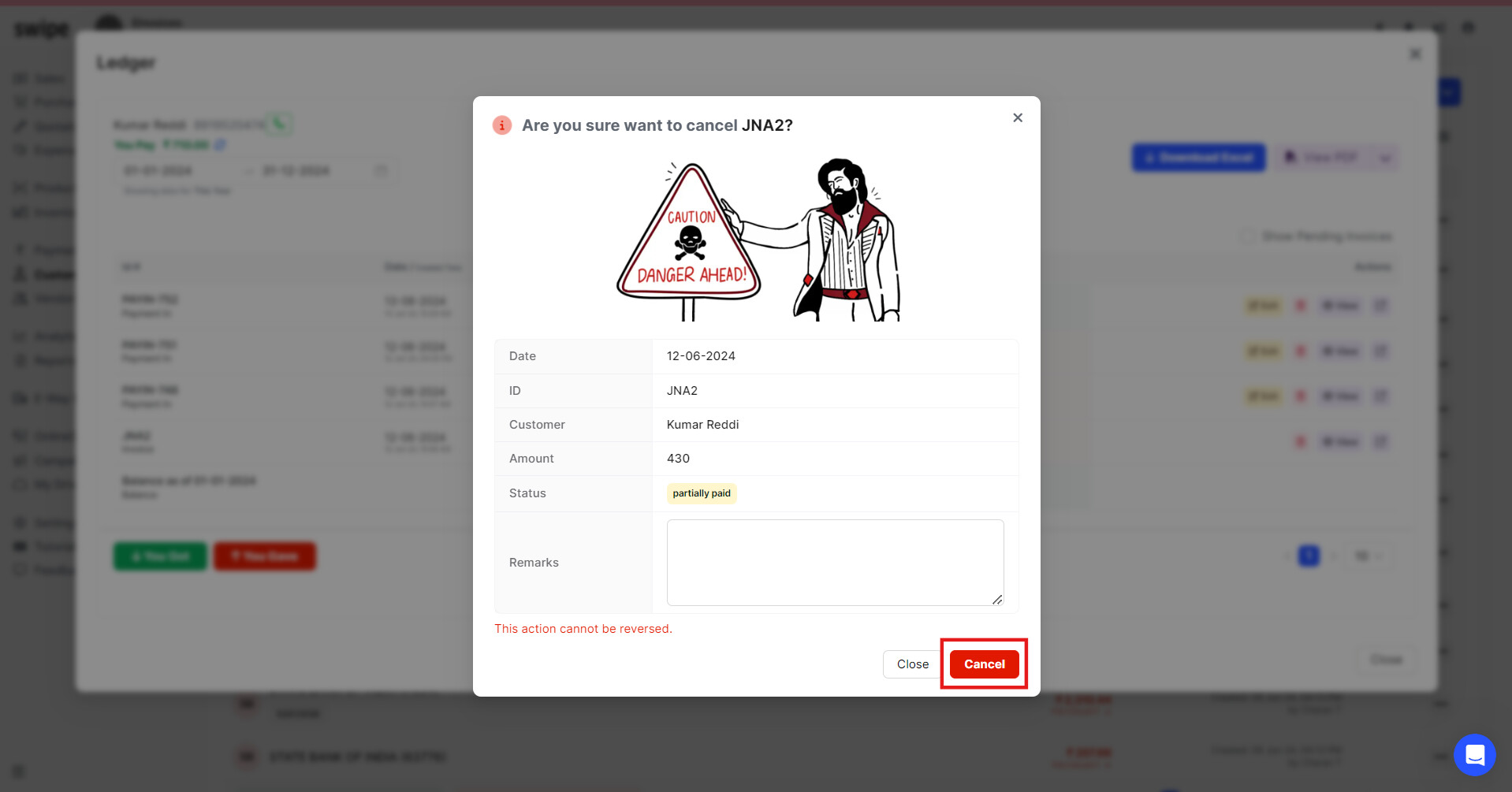Viewport: 1512px width, 792px height.
Task: Select the customer name Kumar Reddi in the dialog
Action: point(702,425)
